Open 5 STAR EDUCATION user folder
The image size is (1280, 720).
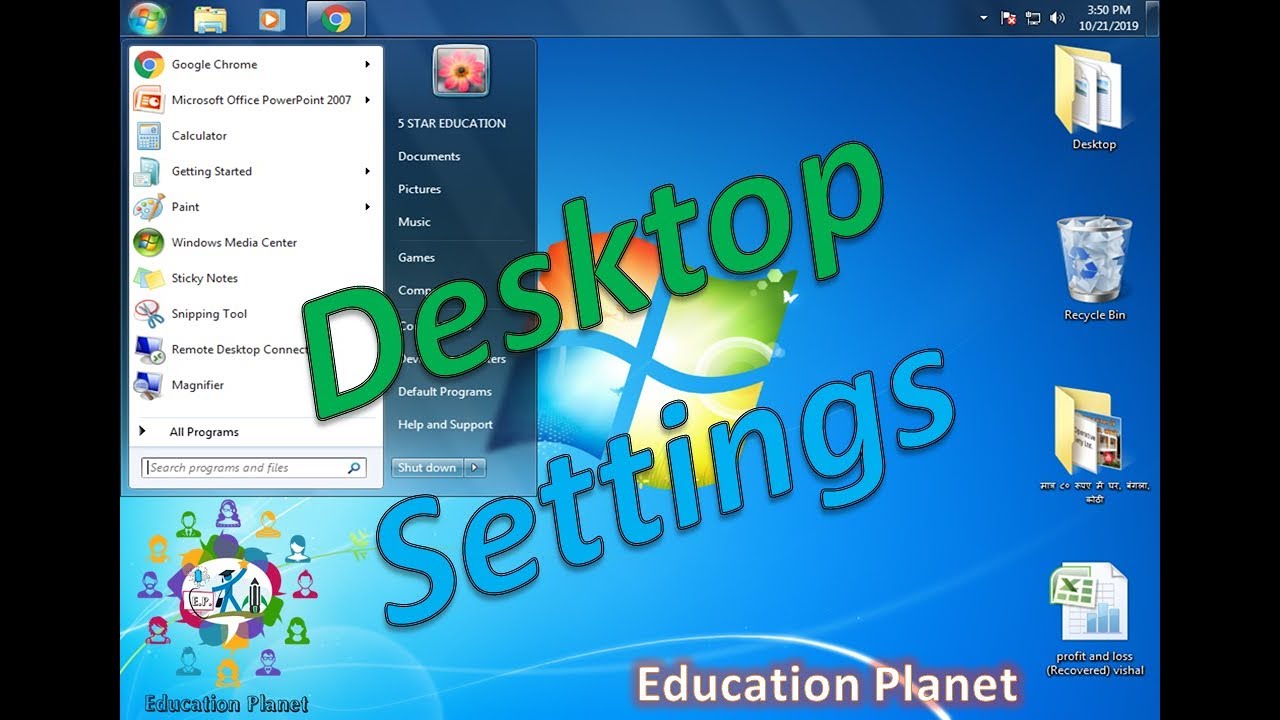pos(452,124)
